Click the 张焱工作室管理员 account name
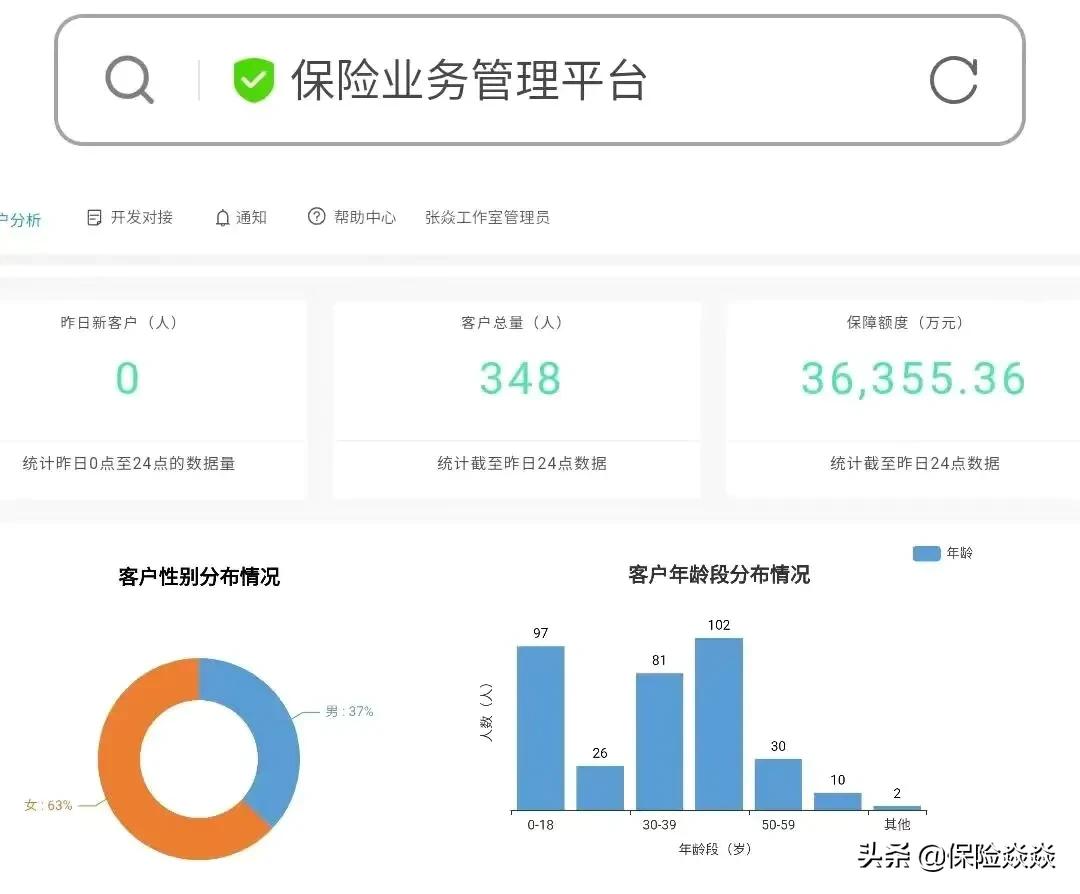 (x=486, y=218)
